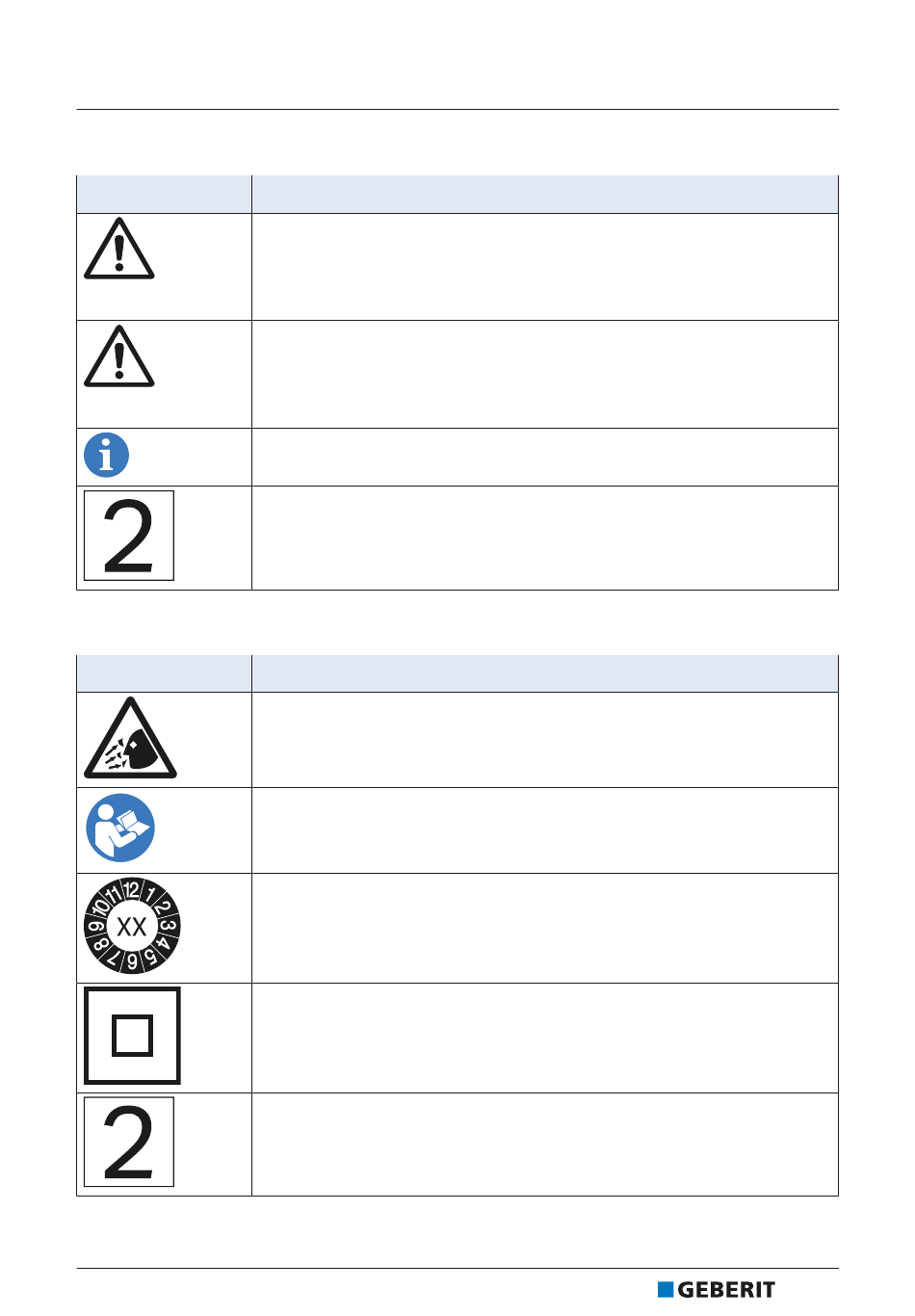Click the empty cell beside double-square symbol

tap(545, 1039)
